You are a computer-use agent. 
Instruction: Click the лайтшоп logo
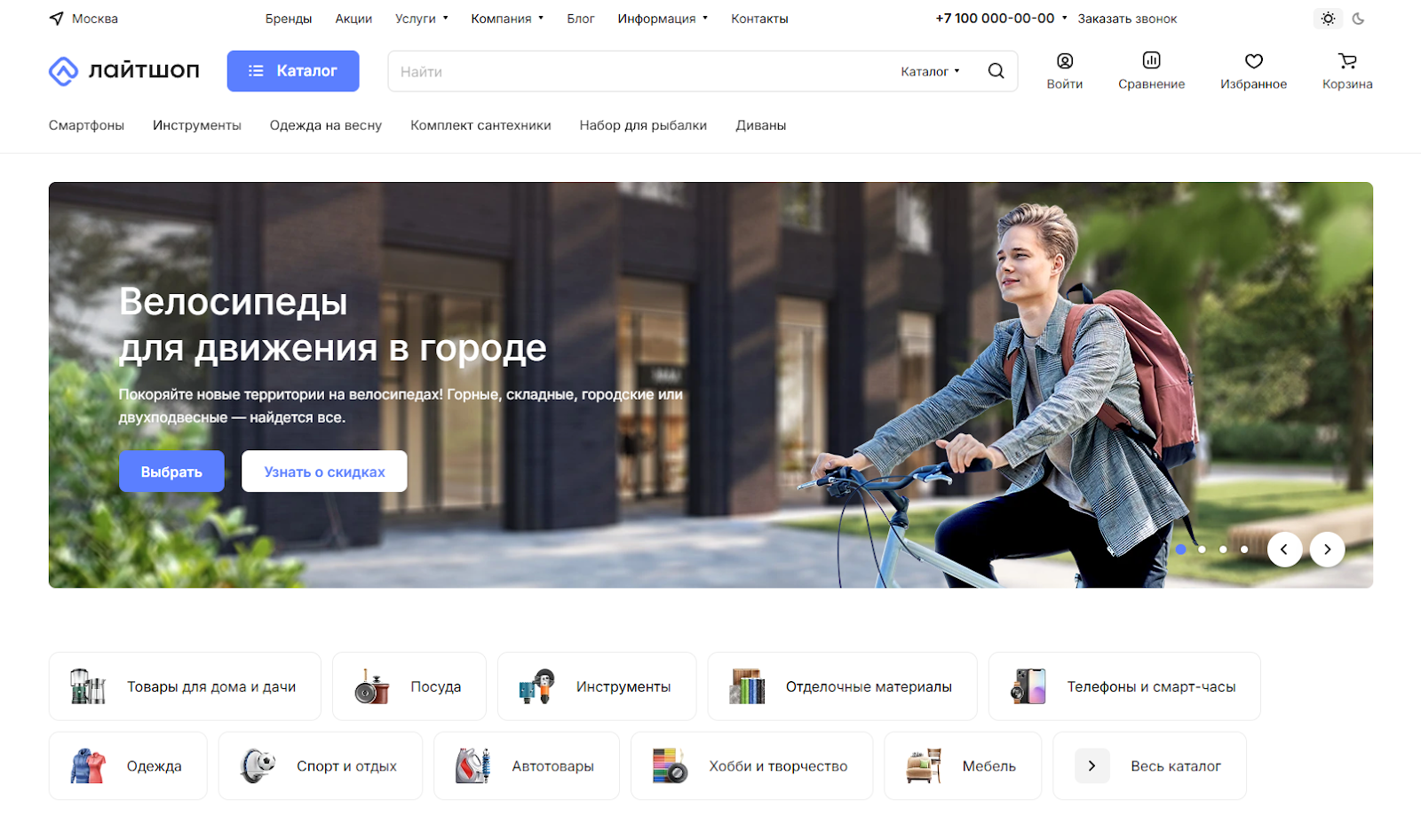124,71
